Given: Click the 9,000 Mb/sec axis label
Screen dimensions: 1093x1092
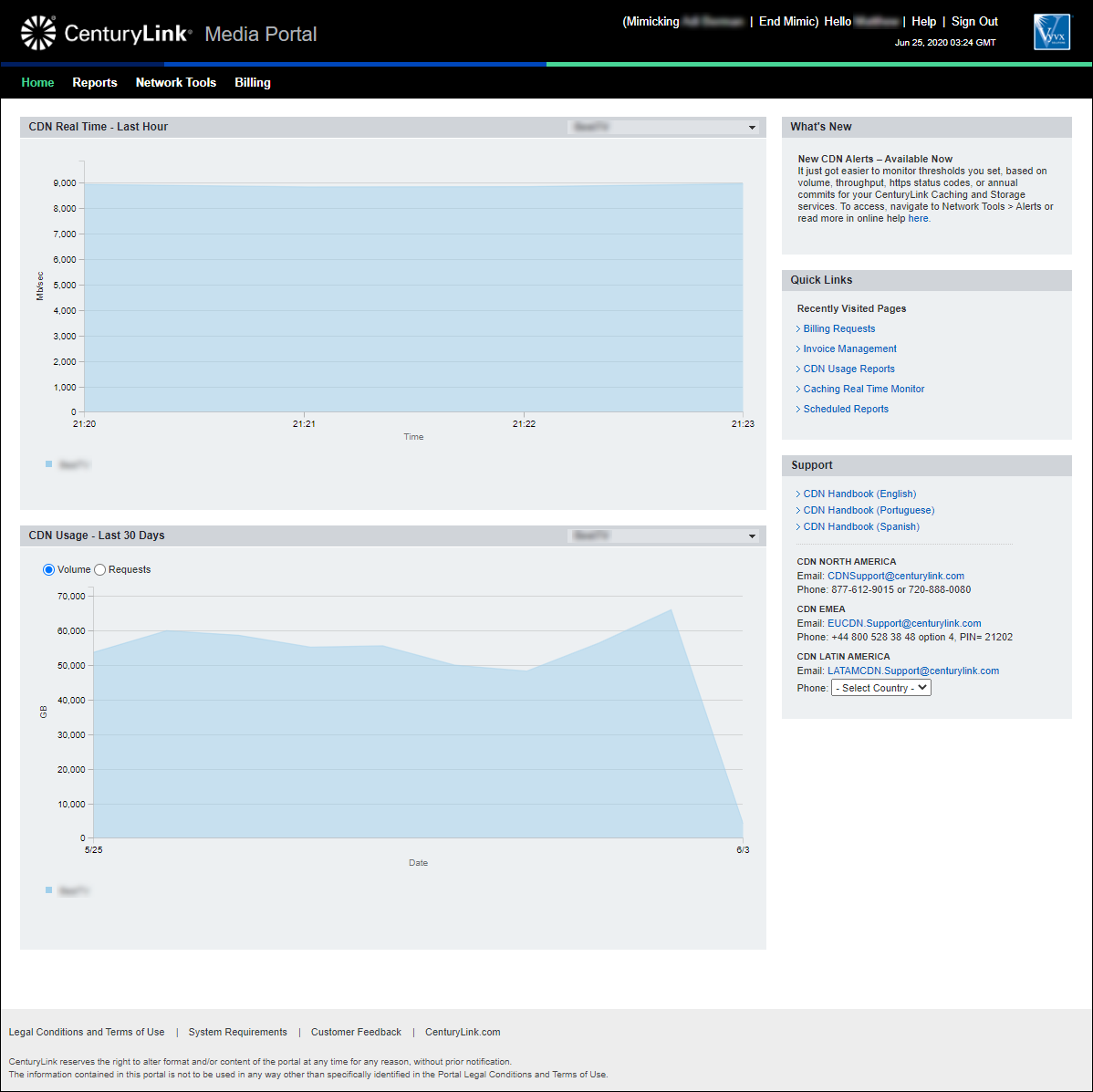Looking at the screenshot, I should [x=65, y=183].
